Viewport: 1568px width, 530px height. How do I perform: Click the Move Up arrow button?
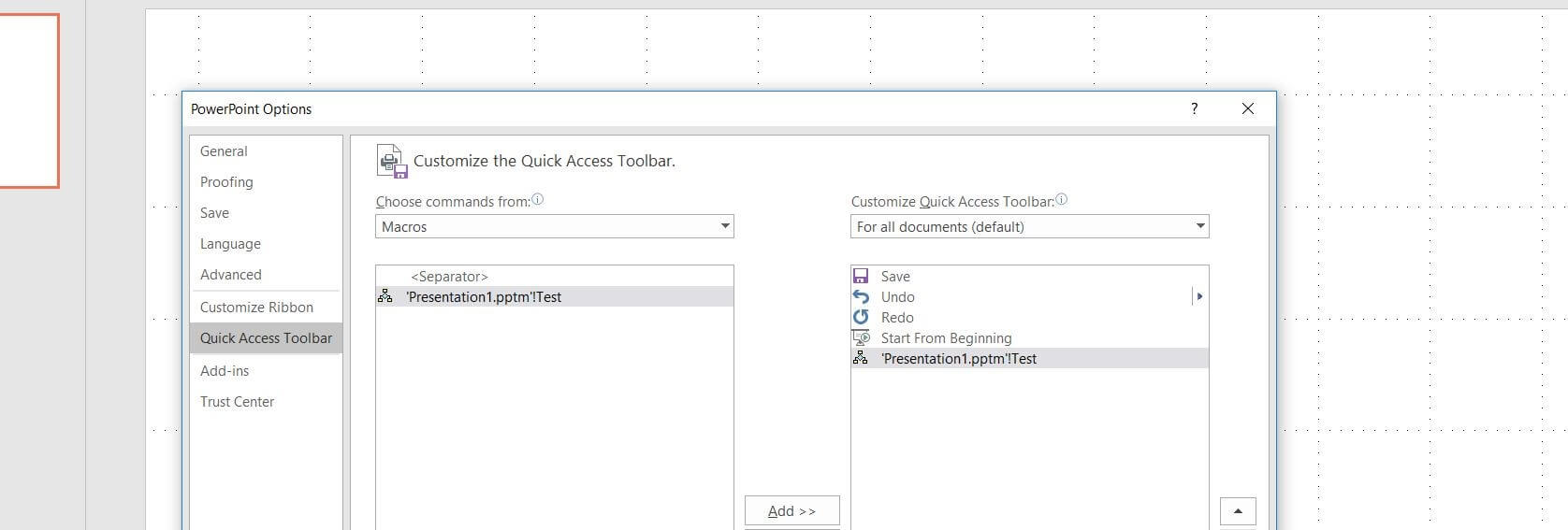pyautogui.click(x=1238, y=511)
